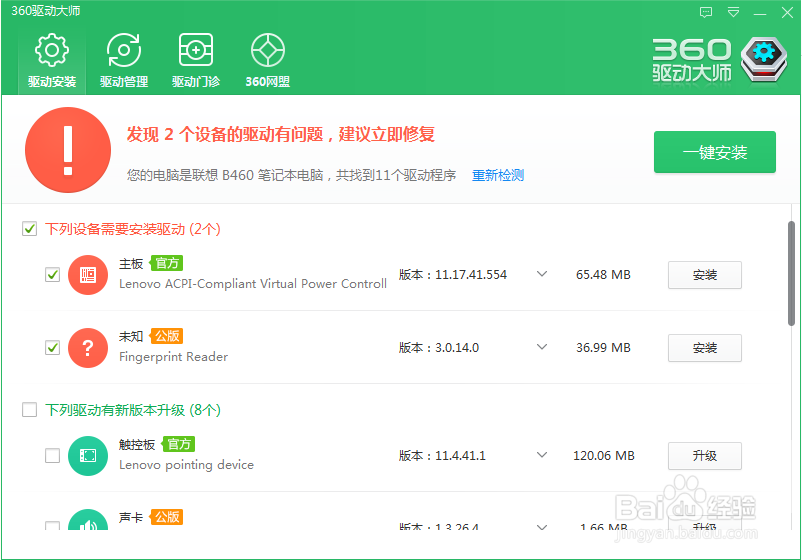
Task: Check the 下列驱动有新版本升级 group checkbox
Action: coord(30,410)
